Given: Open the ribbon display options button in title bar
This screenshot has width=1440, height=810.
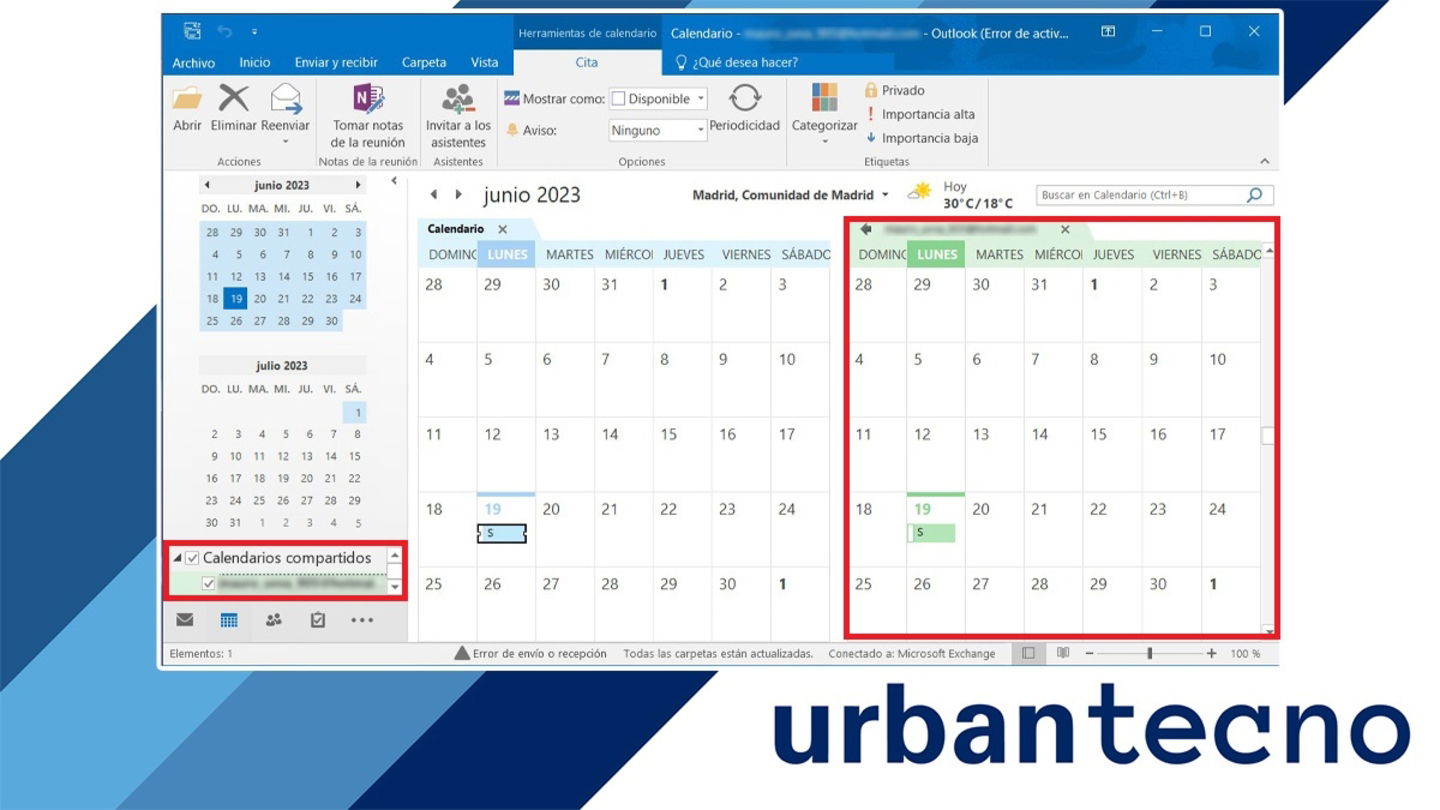Looking at the screenshot, I should (1108, 32).
